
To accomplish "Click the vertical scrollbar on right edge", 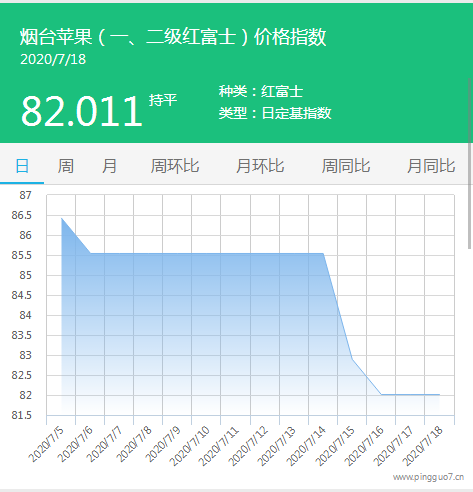I will (470, 163).
